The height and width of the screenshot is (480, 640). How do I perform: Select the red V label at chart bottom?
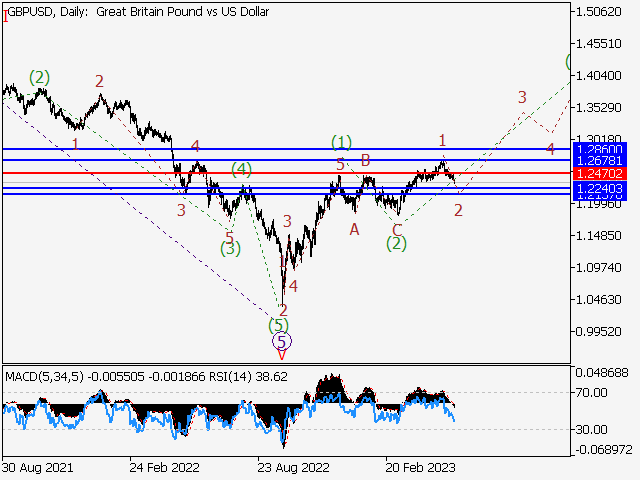tap(282, 354)
